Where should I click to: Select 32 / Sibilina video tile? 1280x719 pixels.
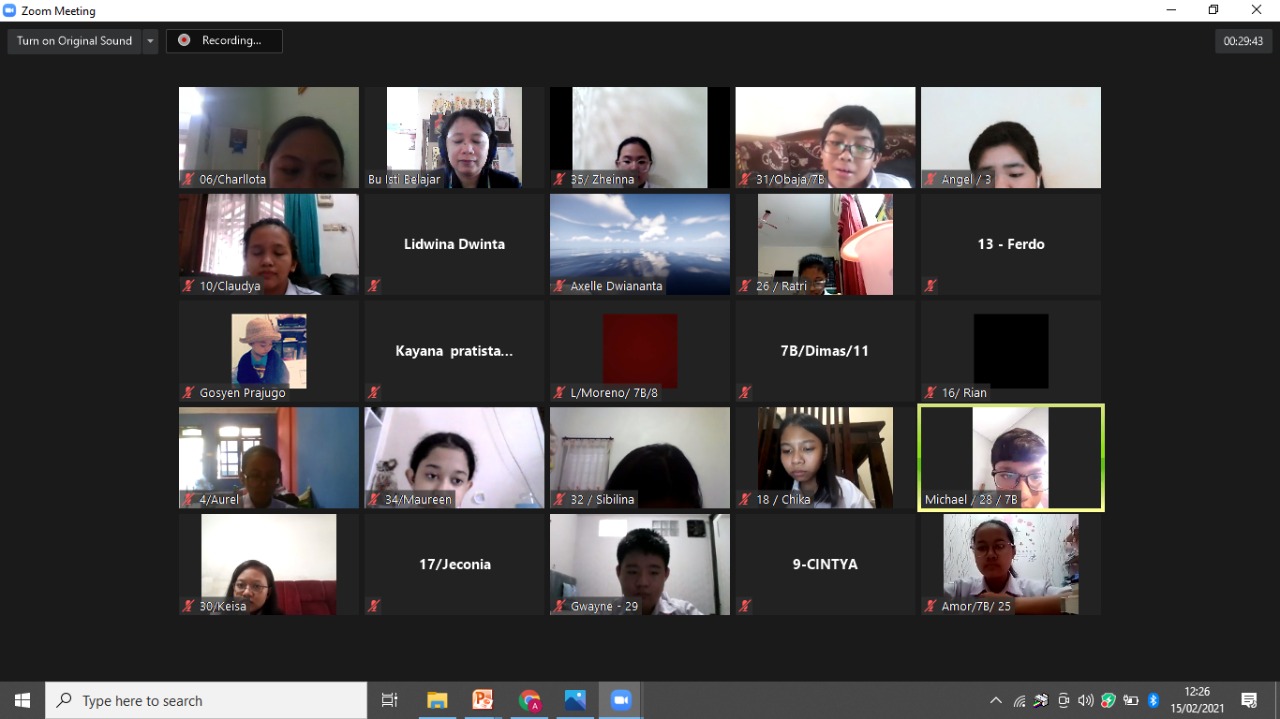point(640,457)
